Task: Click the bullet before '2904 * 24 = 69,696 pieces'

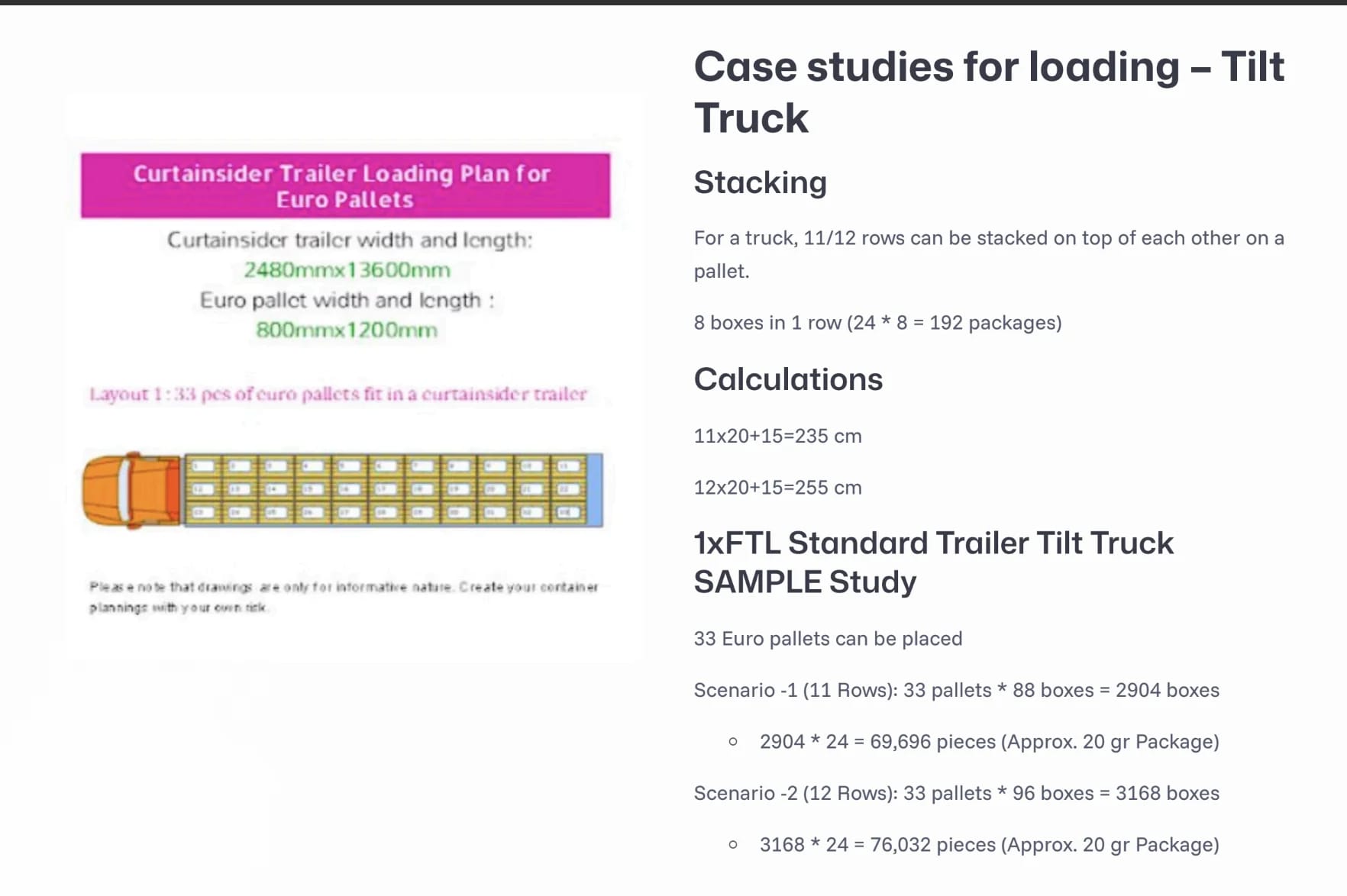Action: 733,741
